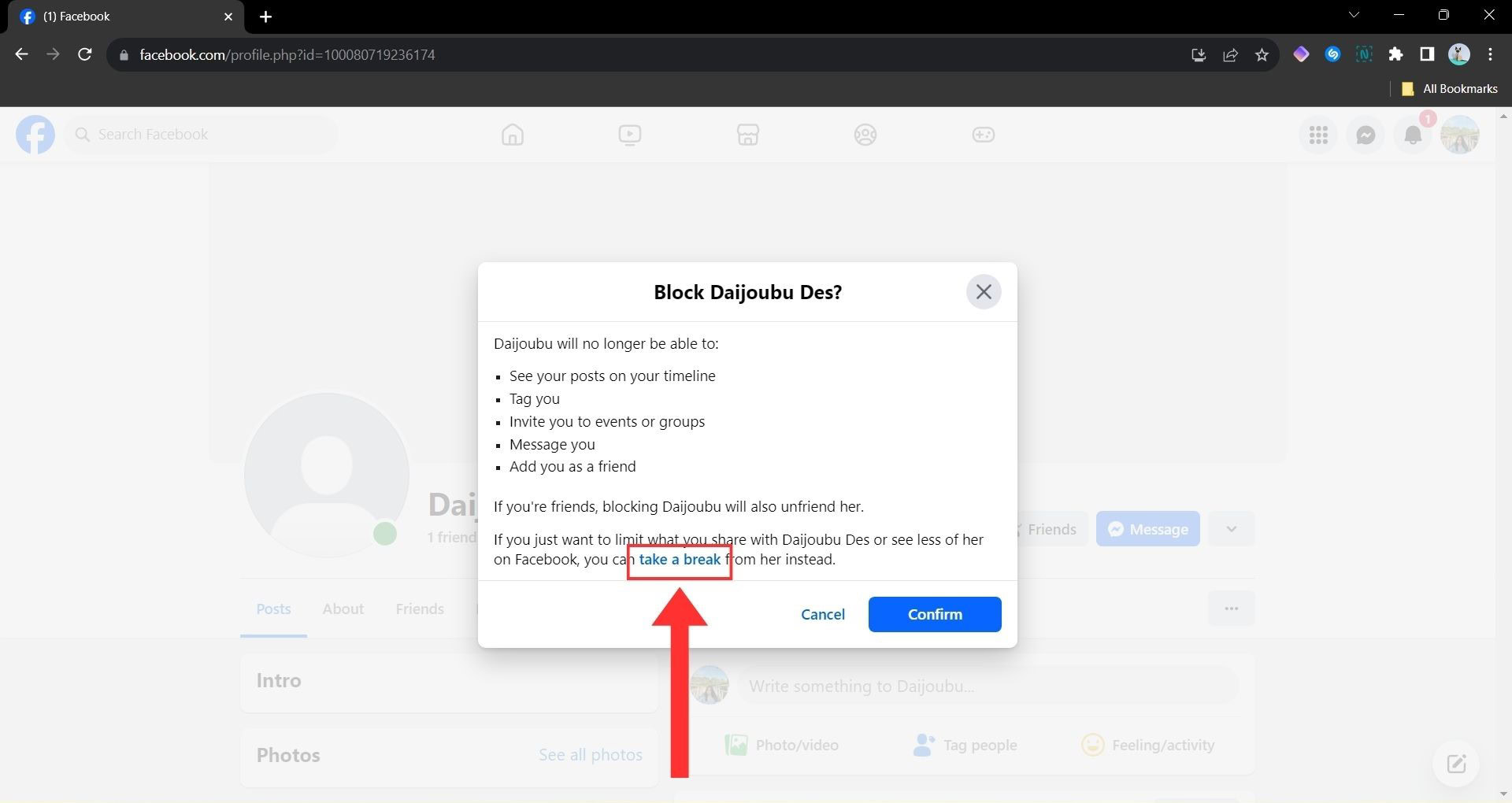Image resolution: width=1512 pixels, height=803 pixels.
Task: Click Write something to Daijoubu field
Action: [988, 686]
